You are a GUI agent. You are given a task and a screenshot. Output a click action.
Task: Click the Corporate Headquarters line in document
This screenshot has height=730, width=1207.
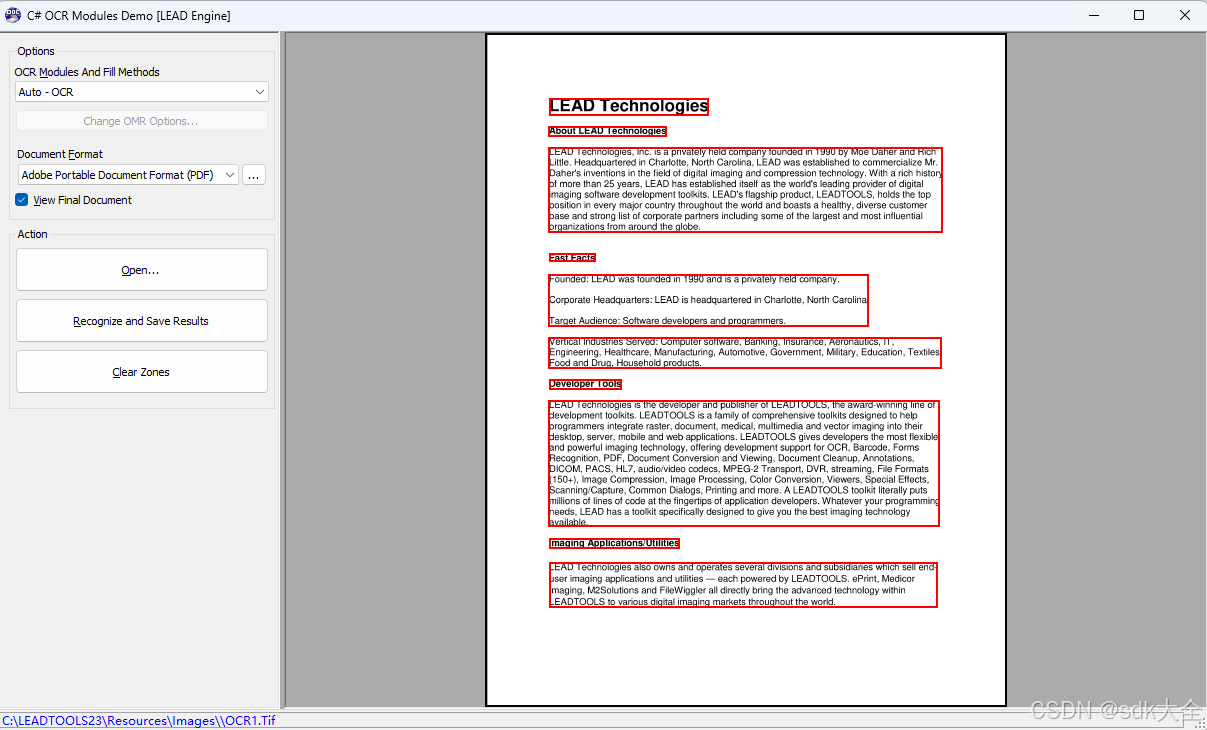coord(708,300)
